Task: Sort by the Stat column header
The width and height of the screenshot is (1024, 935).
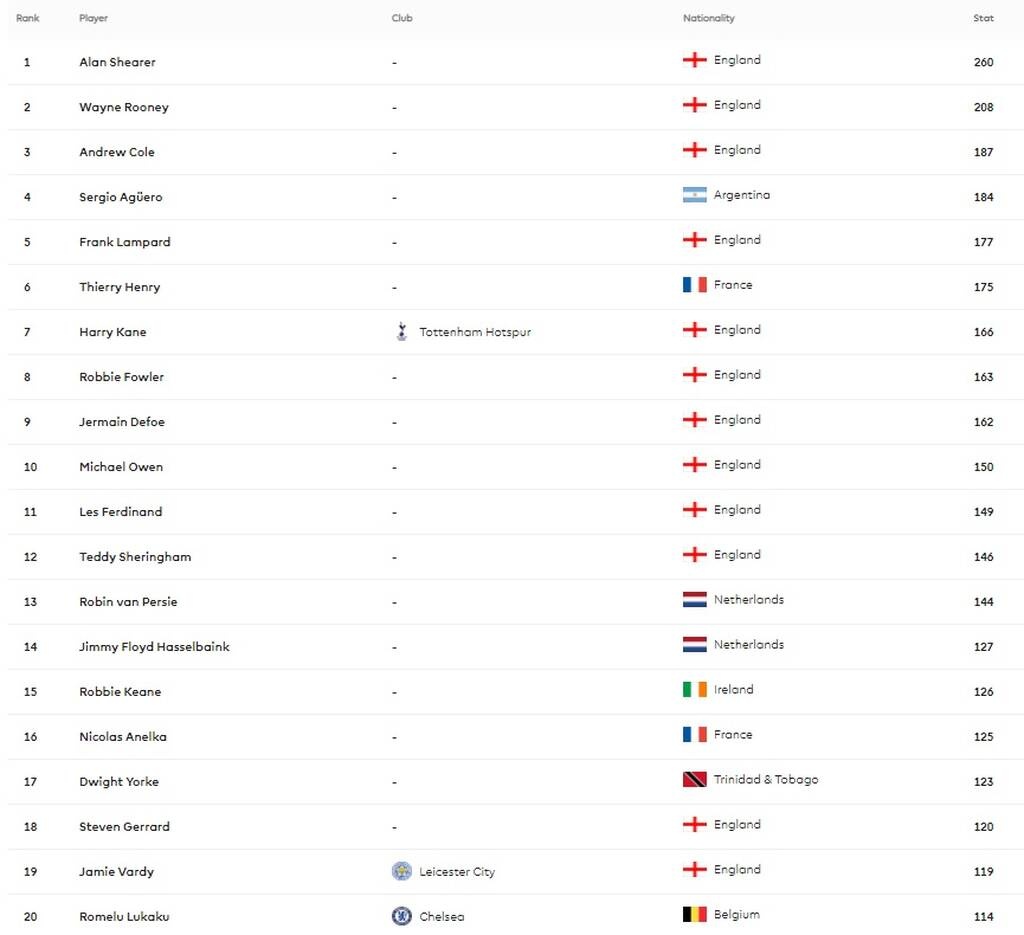Action: pos(983,18)
